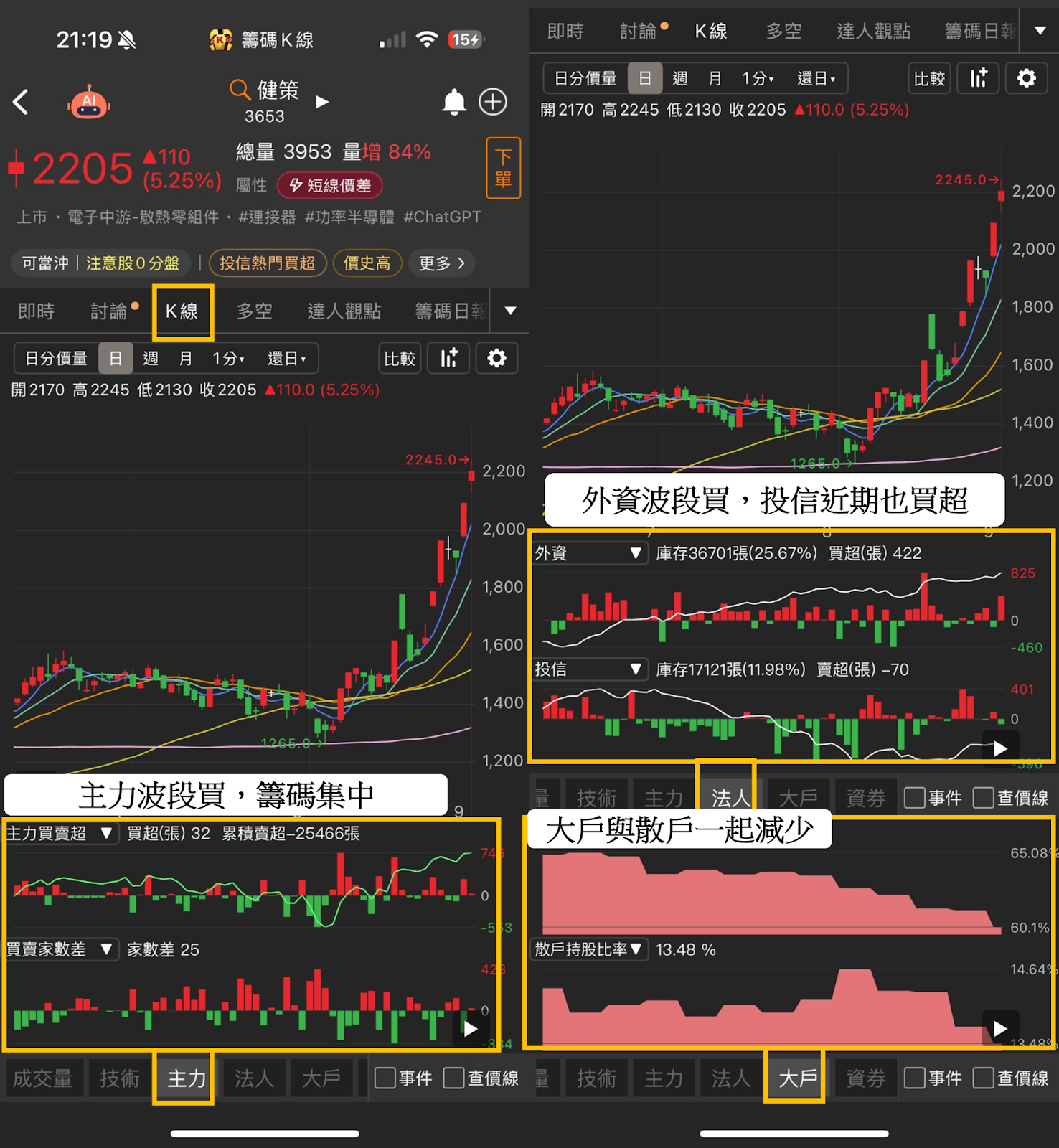Enable the left 查價線 checkbox
The height and width of the screenshot is (1148, 1059).
pyautogui.click(x=453, y=1078)
